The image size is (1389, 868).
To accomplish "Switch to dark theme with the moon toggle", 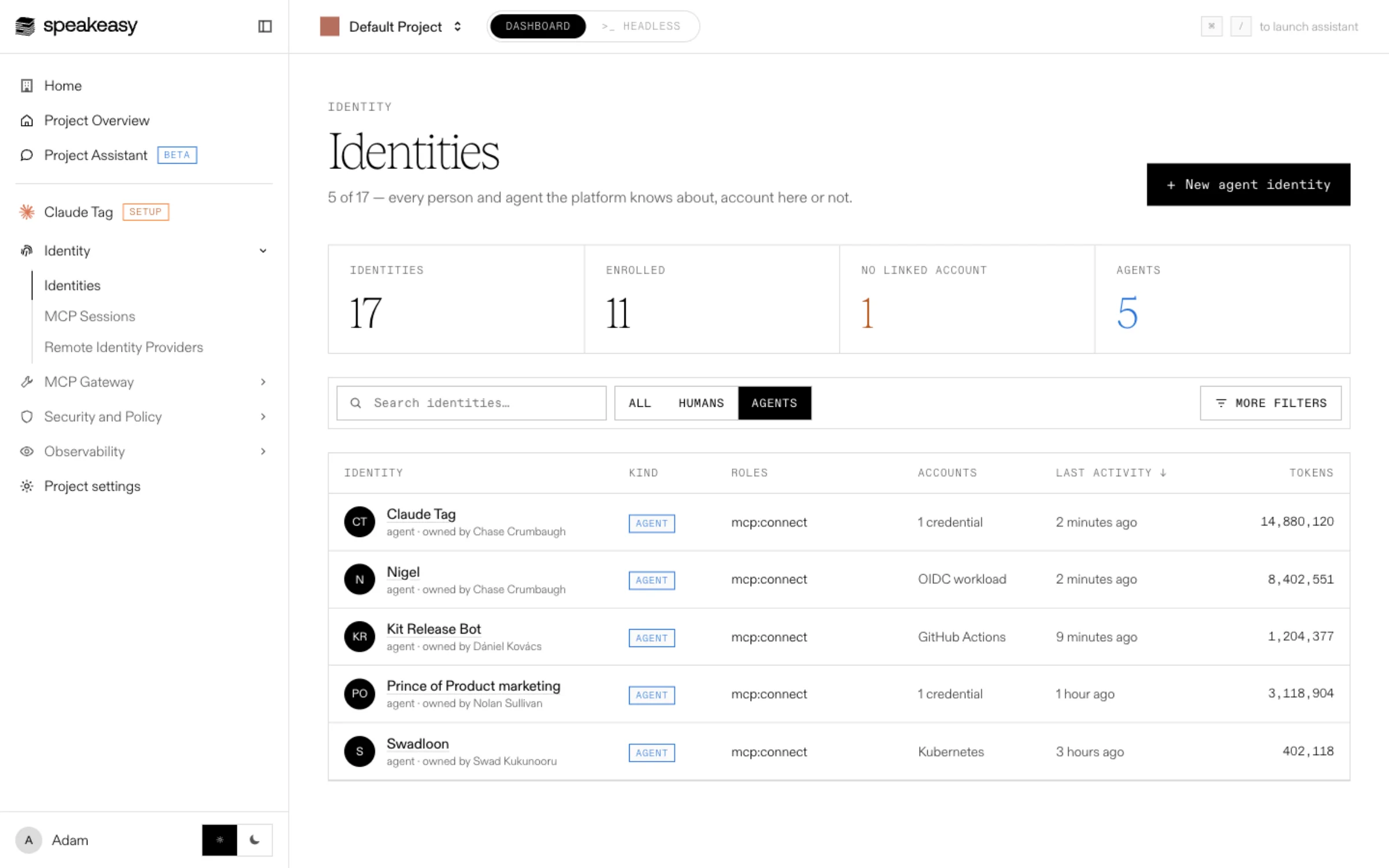I will pyautogui.click(x=255, y=840).
